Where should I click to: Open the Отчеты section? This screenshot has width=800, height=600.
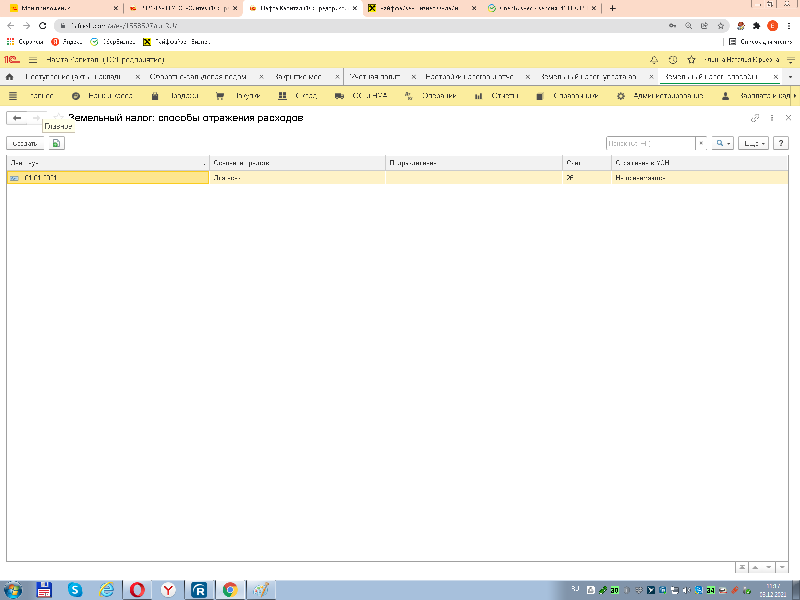point(496,95)
